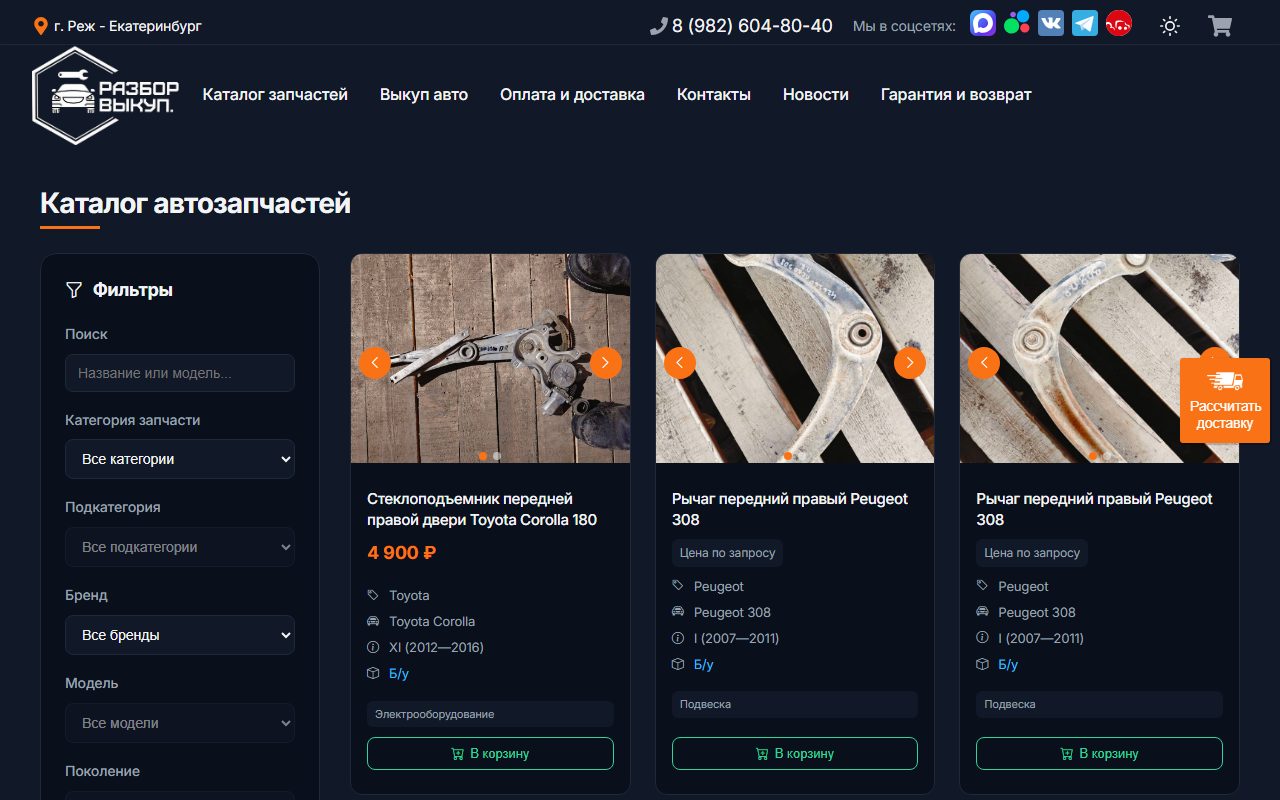Open Стеклоподъемник передней правой двери Toyota Corolla title
This screenshot has width=1280, height=800.
point(482,509)
